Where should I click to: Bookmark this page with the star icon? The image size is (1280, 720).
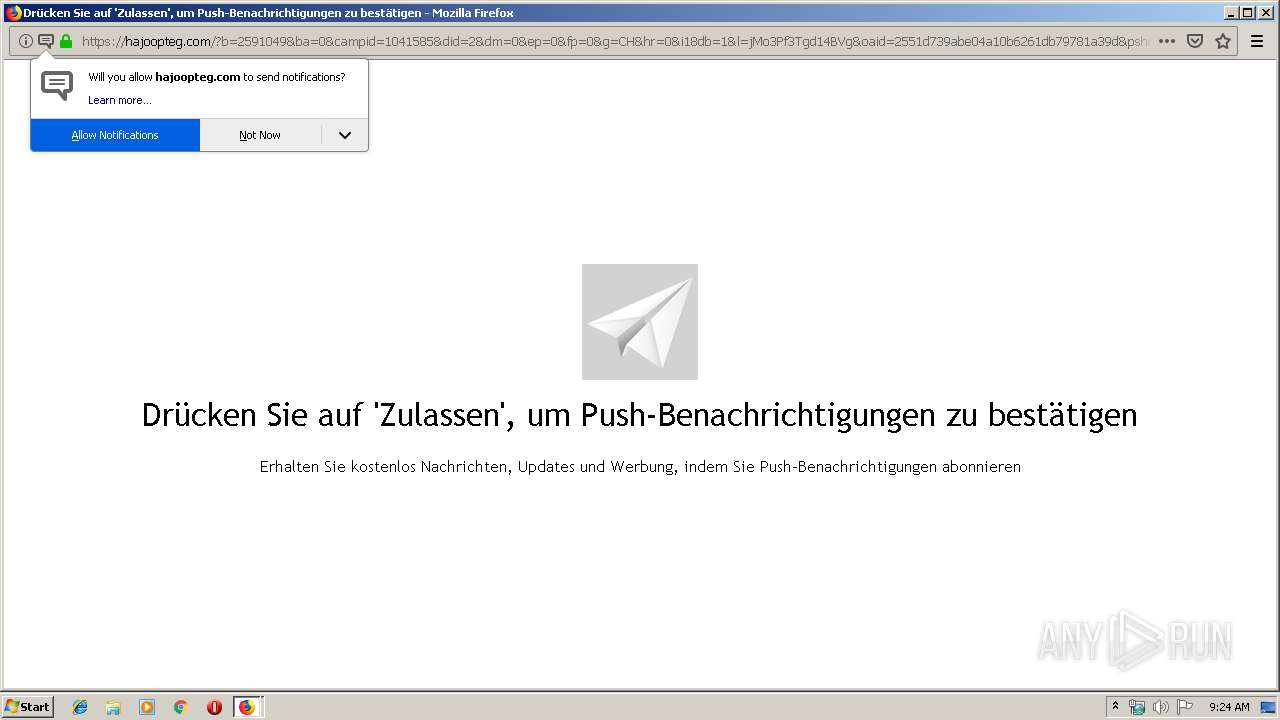pos(1223,41)
